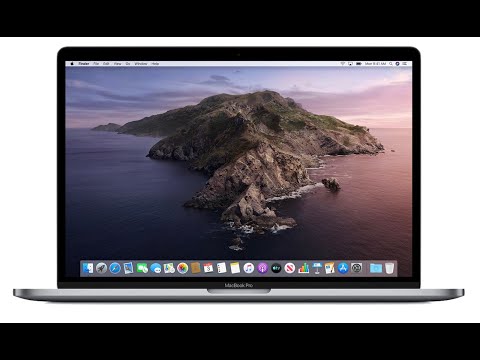Open the Mail stamp icon in Dock
This screenshot has width=480, height=360.
coord(128,268)
